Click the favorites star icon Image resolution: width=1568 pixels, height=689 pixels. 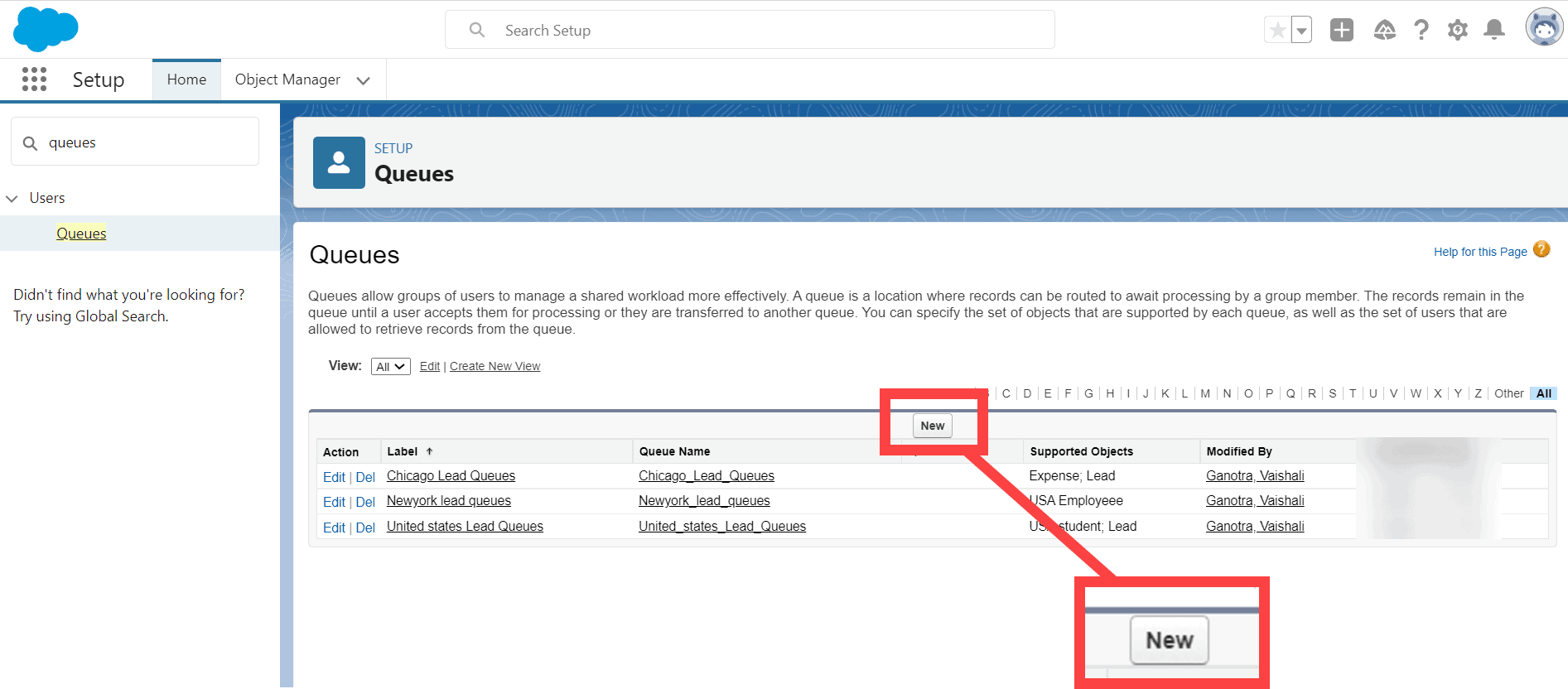click(x=1277, y=31)
